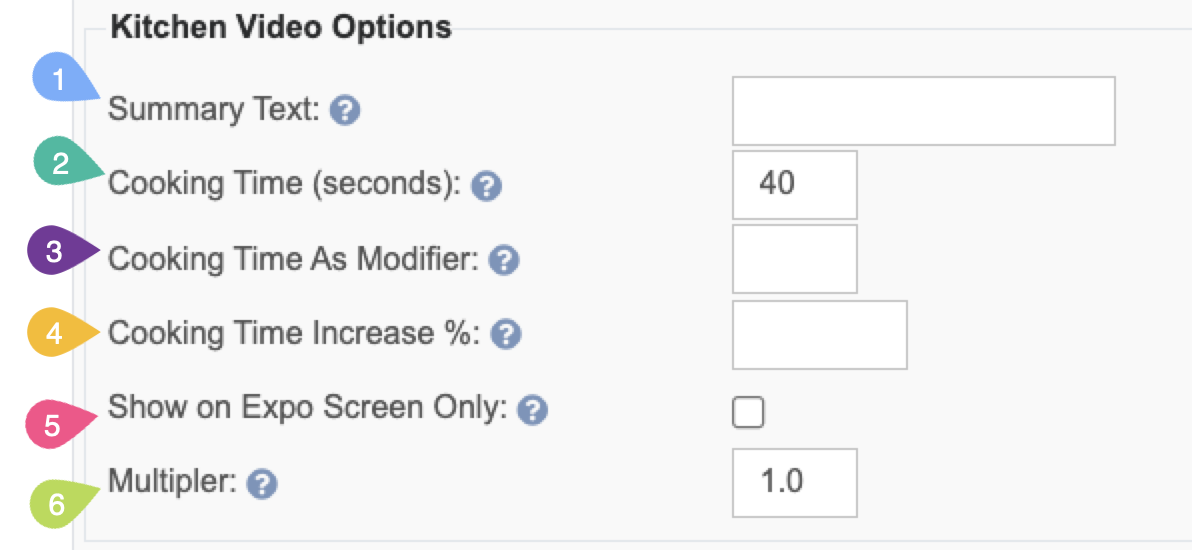Image resolution: width=1192 pixels, height=550 pixels.
Task: Open the help icon beside Summary Text
Action: (x=344, y=112)
